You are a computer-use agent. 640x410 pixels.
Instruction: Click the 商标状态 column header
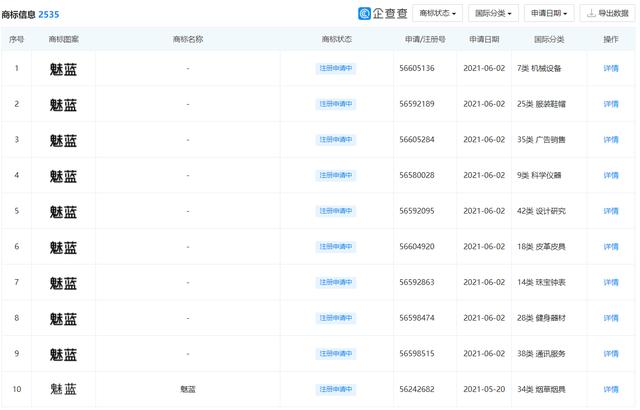337,39
